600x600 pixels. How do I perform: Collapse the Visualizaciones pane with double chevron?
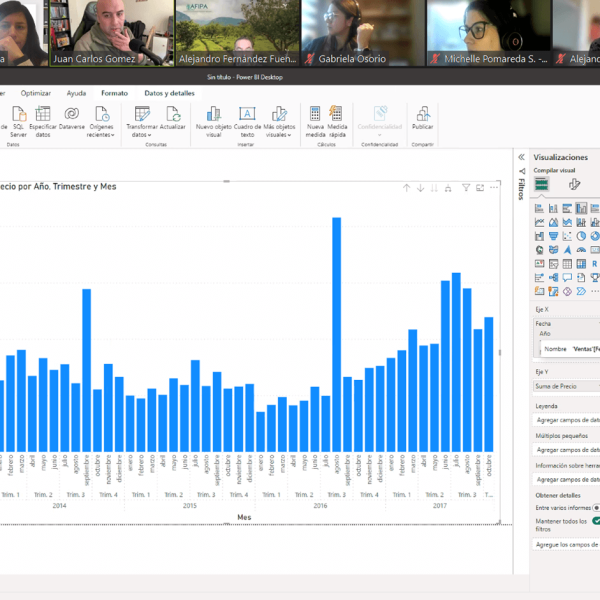[521, 157]
